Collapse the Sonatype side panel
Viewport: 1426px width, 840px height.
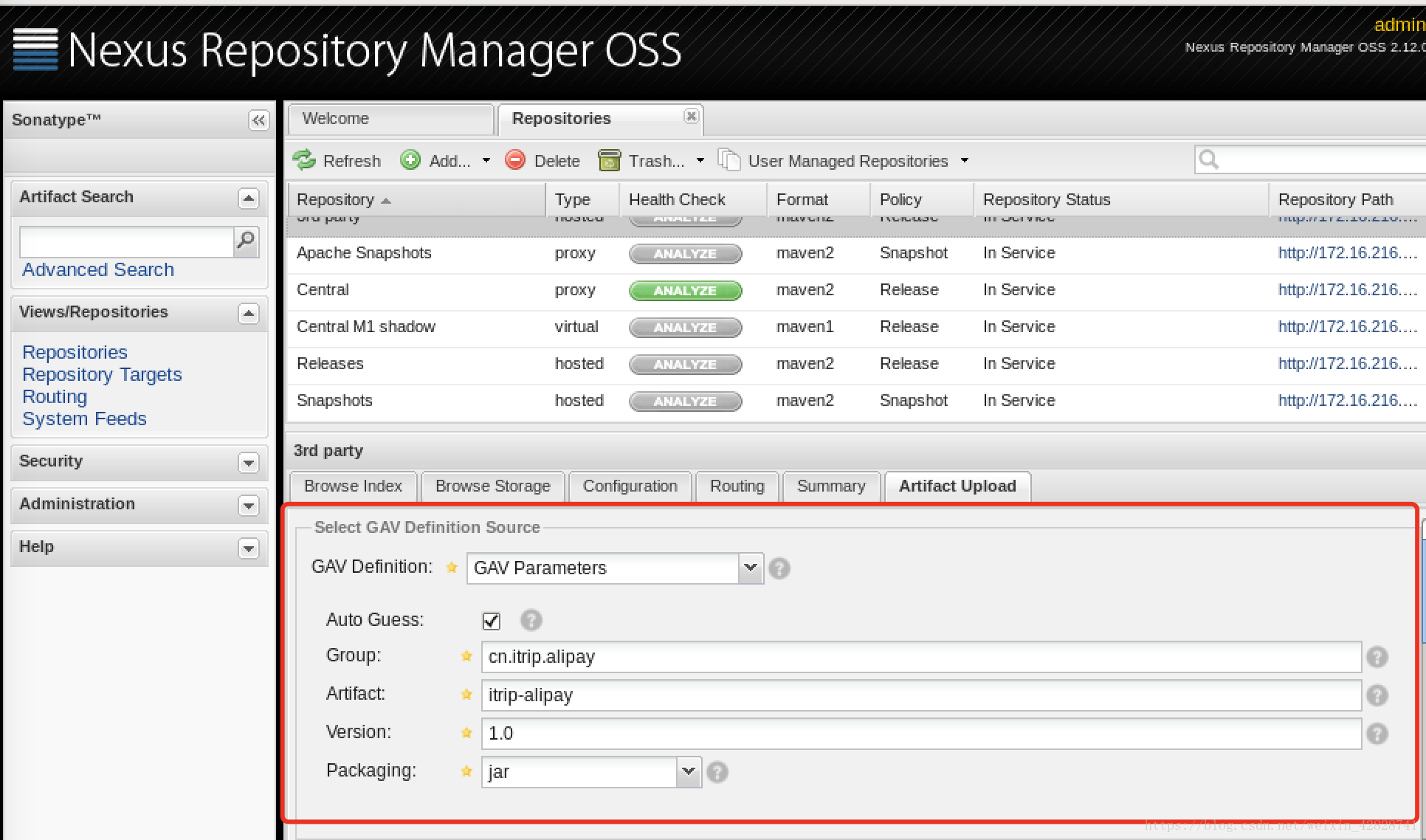coord(258,120)
